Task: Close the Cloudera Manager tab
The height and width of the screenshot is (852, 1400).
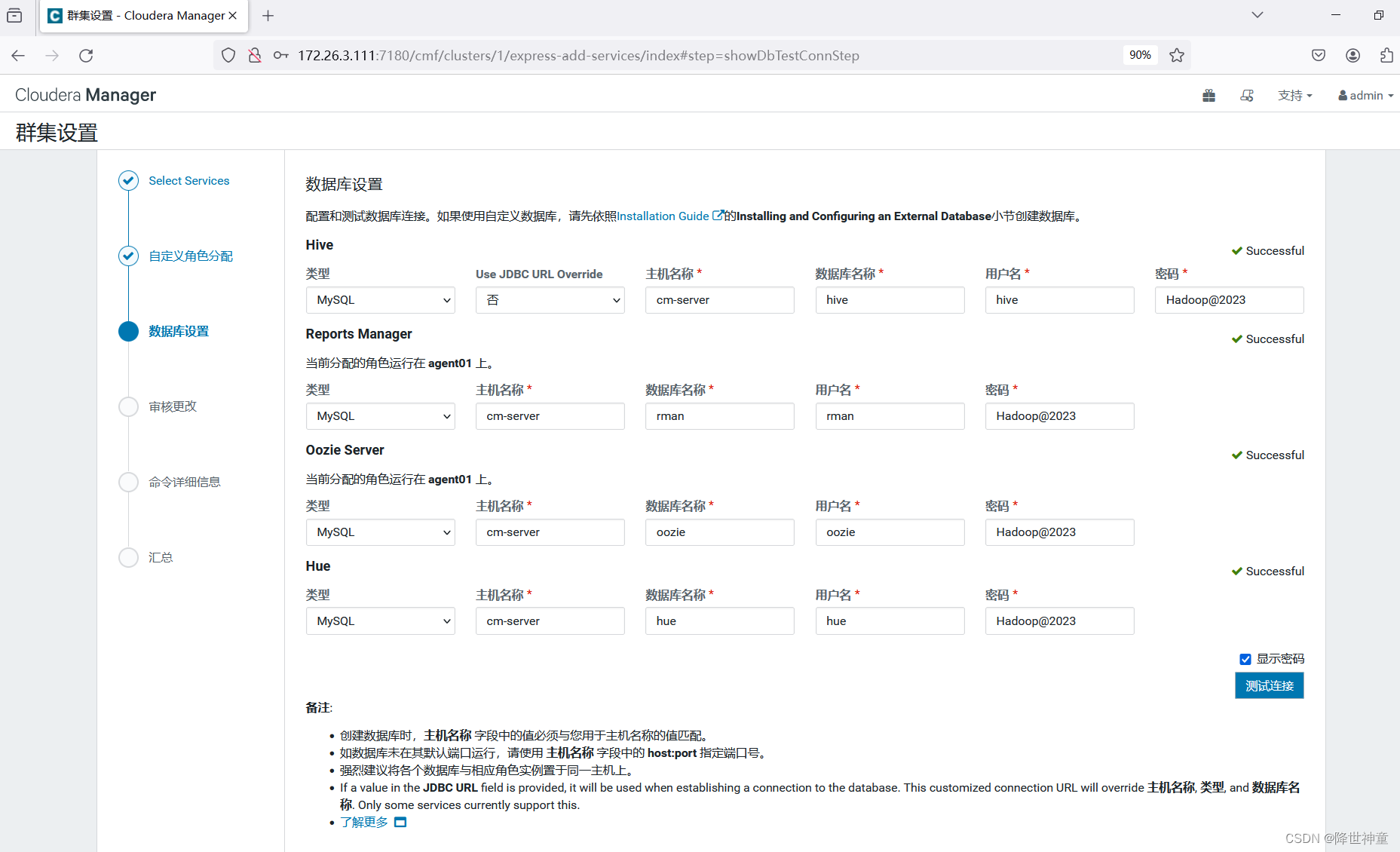Action: [x=233, y=15]
